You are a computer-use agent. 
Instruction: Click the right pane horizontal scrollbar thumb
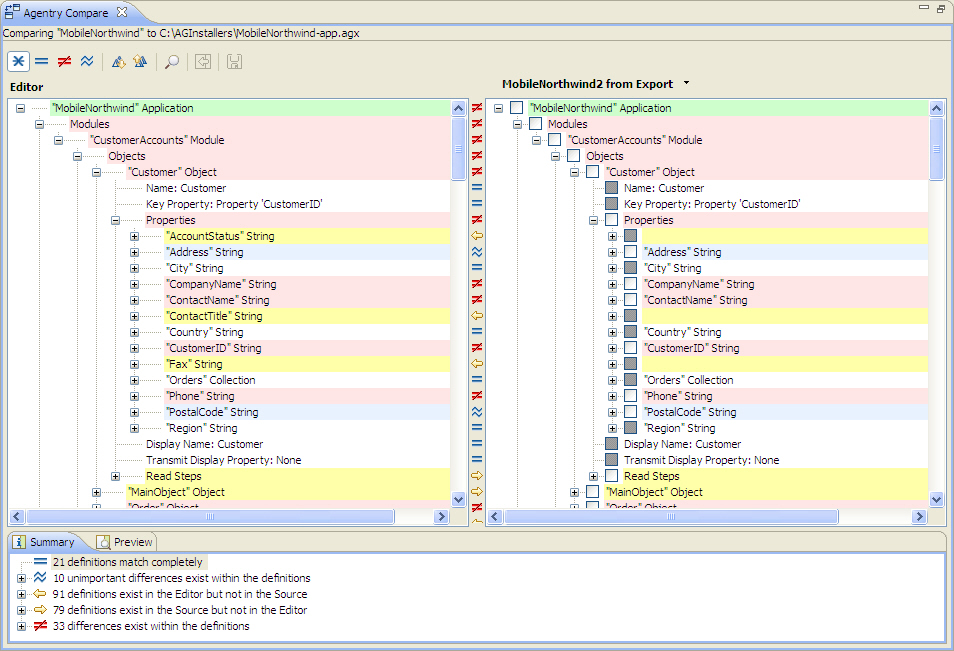coord(670,517)
